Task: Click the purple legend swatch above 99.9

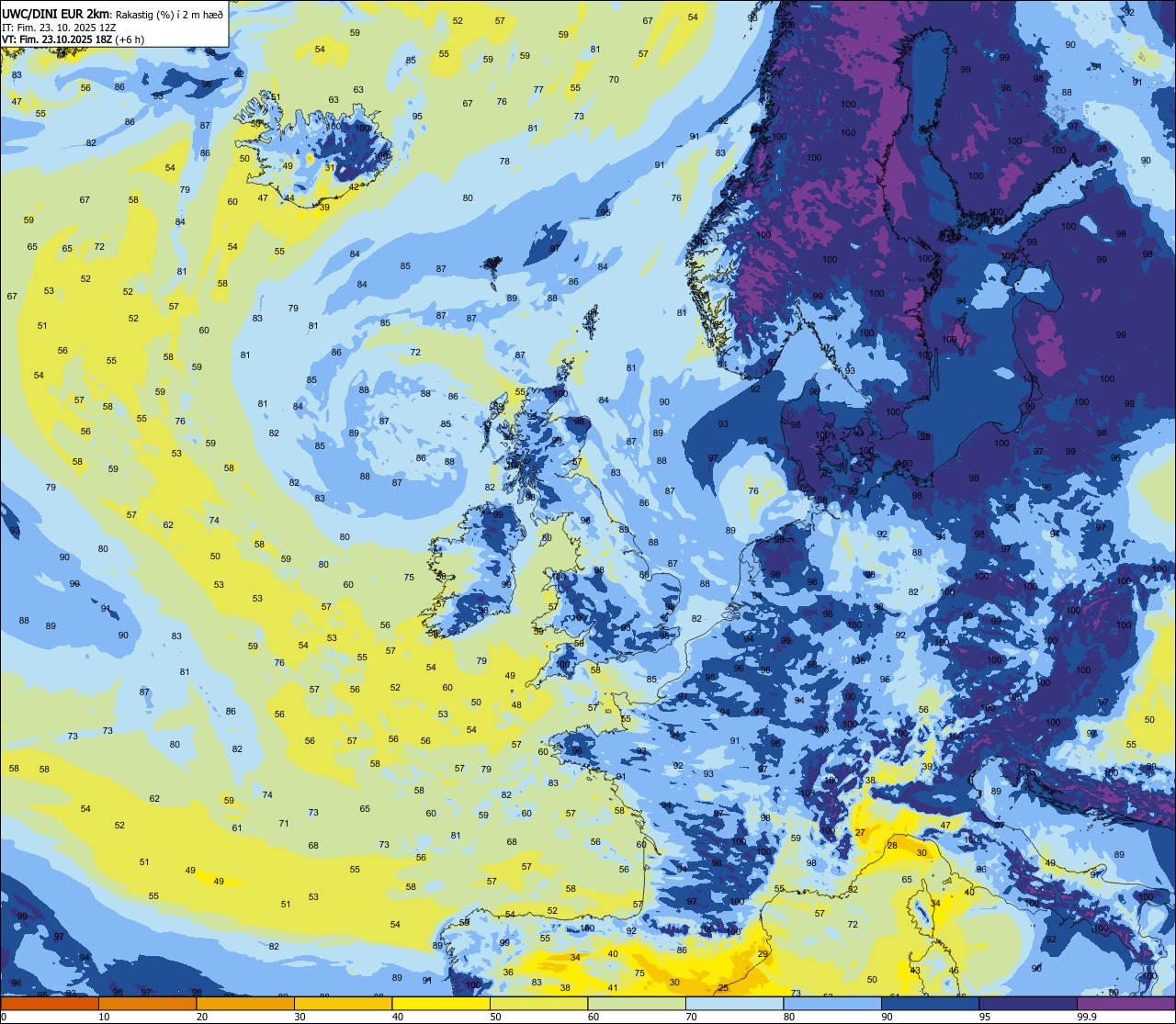Action: [x=1125, y=1003]
